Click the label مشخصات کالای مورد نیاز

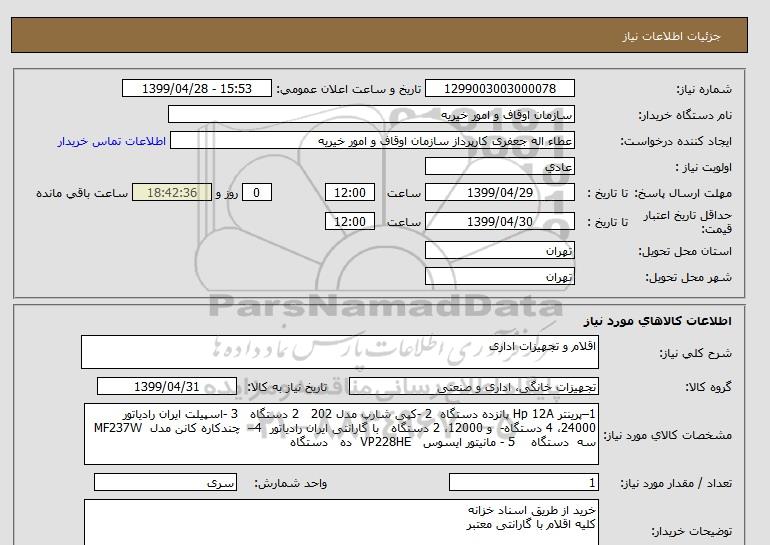click(x=667, y=435)
